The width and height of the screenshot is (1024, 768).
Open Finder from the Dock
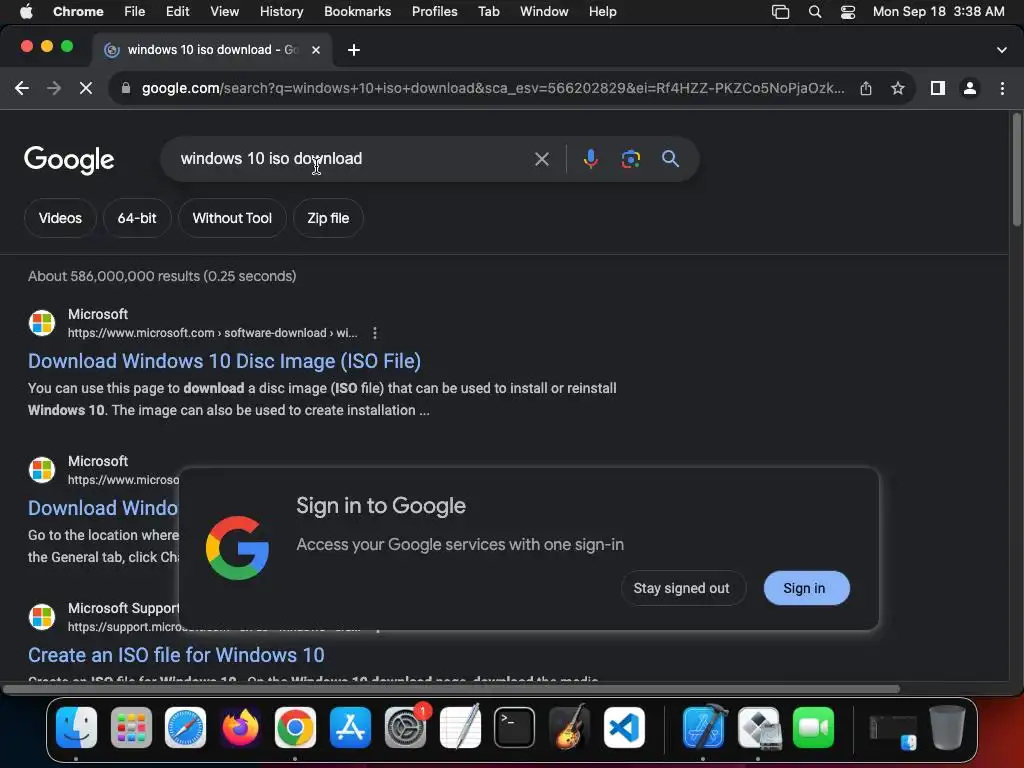point(76,727)
